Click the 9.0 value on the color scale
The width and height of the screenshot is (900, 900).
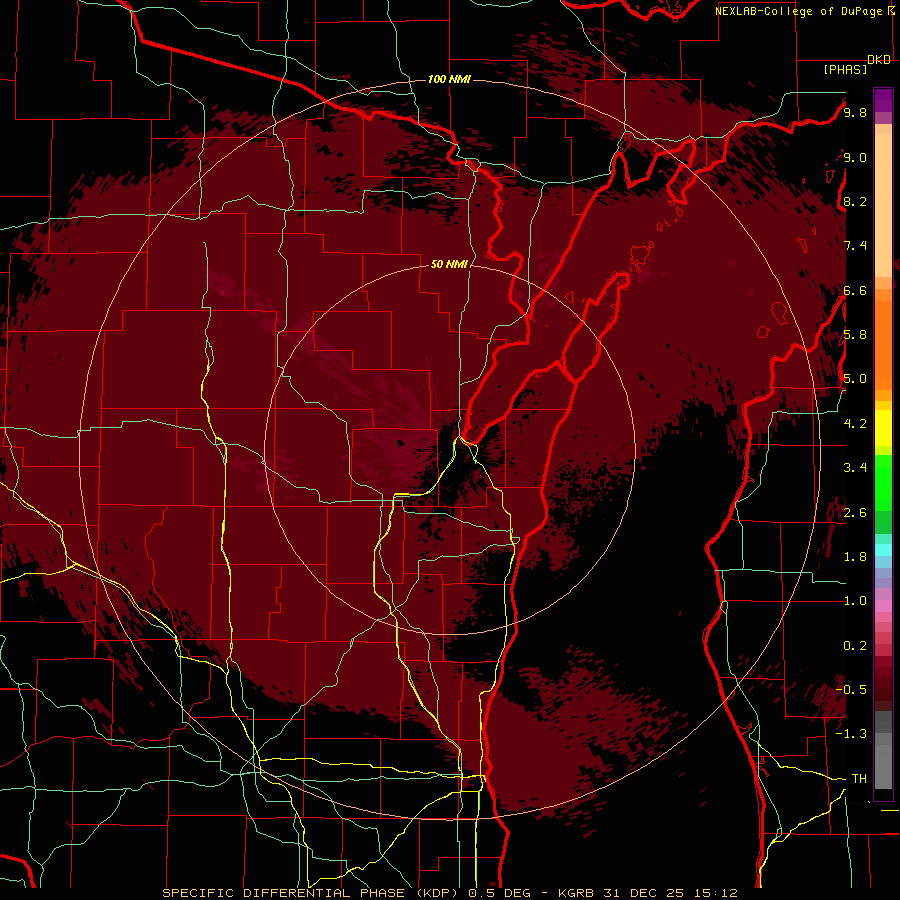[x=855, y=157]
